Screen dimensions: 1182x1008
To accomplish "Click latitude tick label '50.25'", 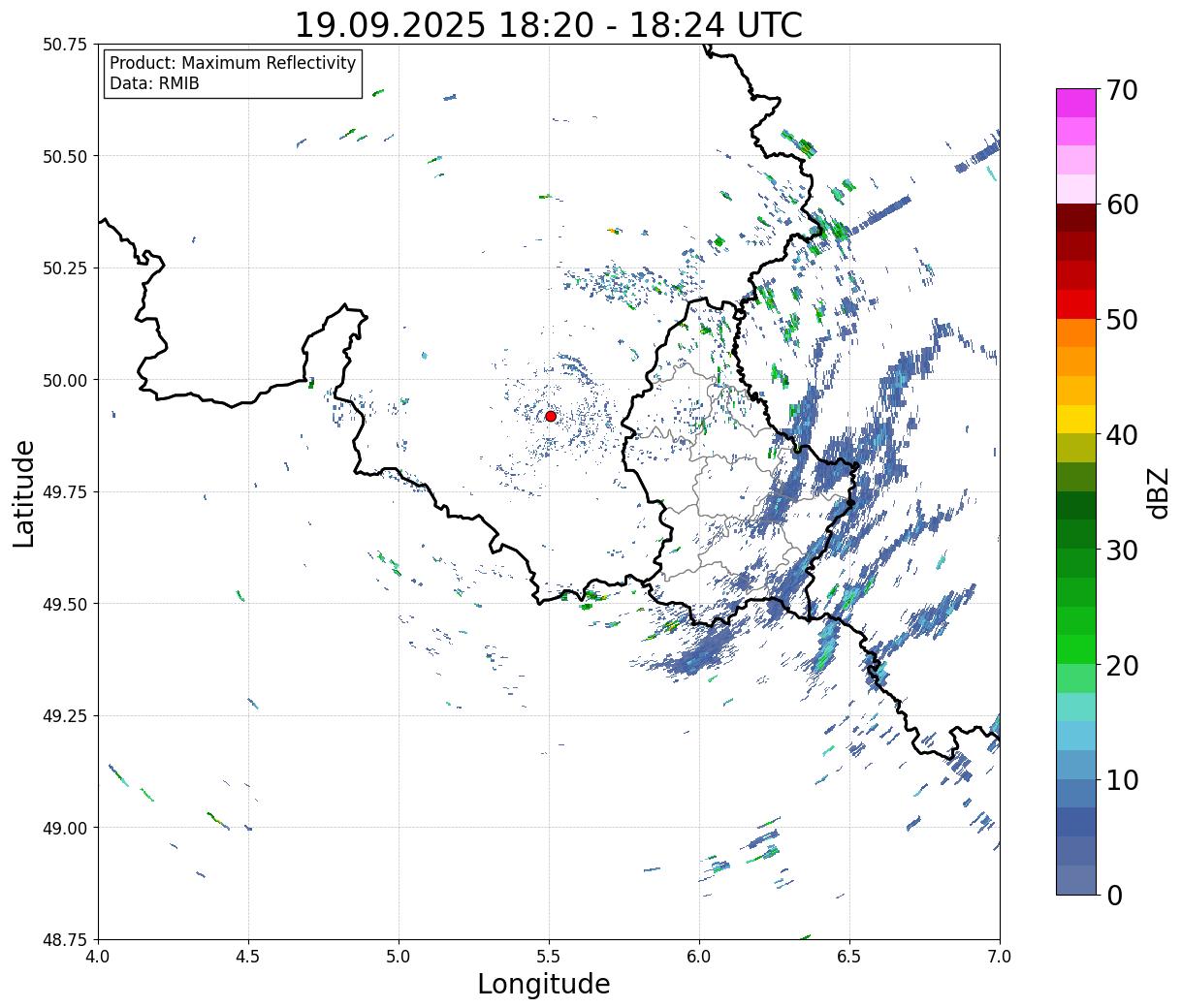I will 65,268.
